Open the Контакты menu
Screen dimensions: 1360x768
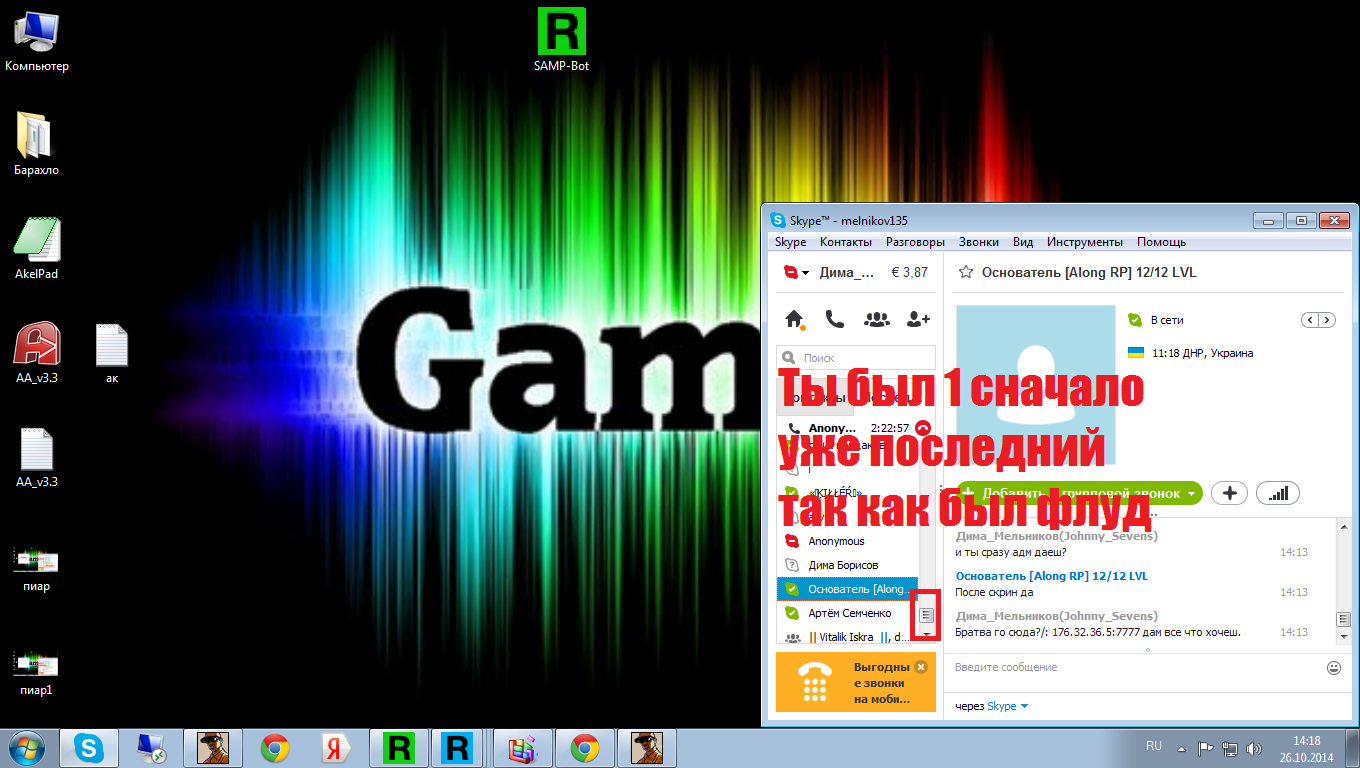point(846,242)
